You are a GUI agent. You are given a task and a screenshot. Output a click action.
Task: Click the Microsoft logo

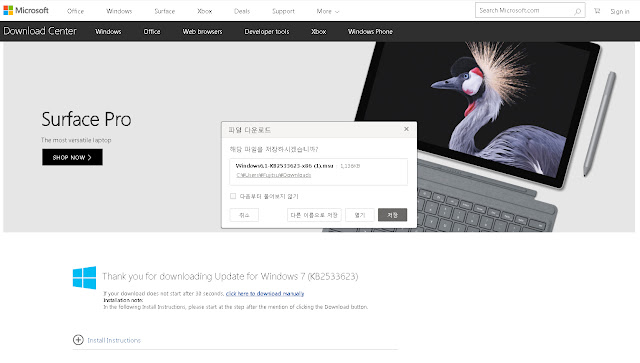click(26, 10)
